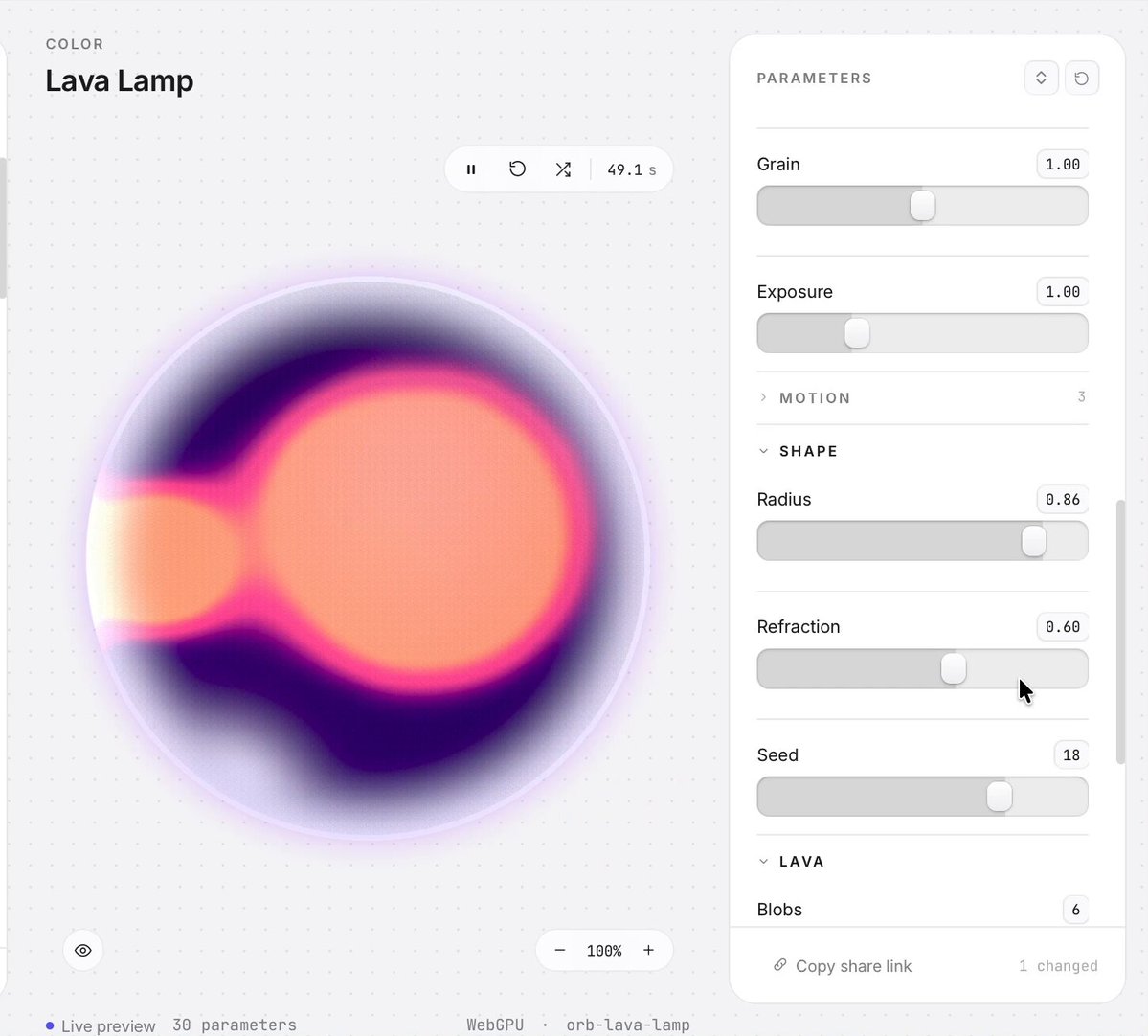This screenshot has height=1036, width=1148.
Task: Collapse the Lava section
Action: pyautogui.click(x=922, y=862)
